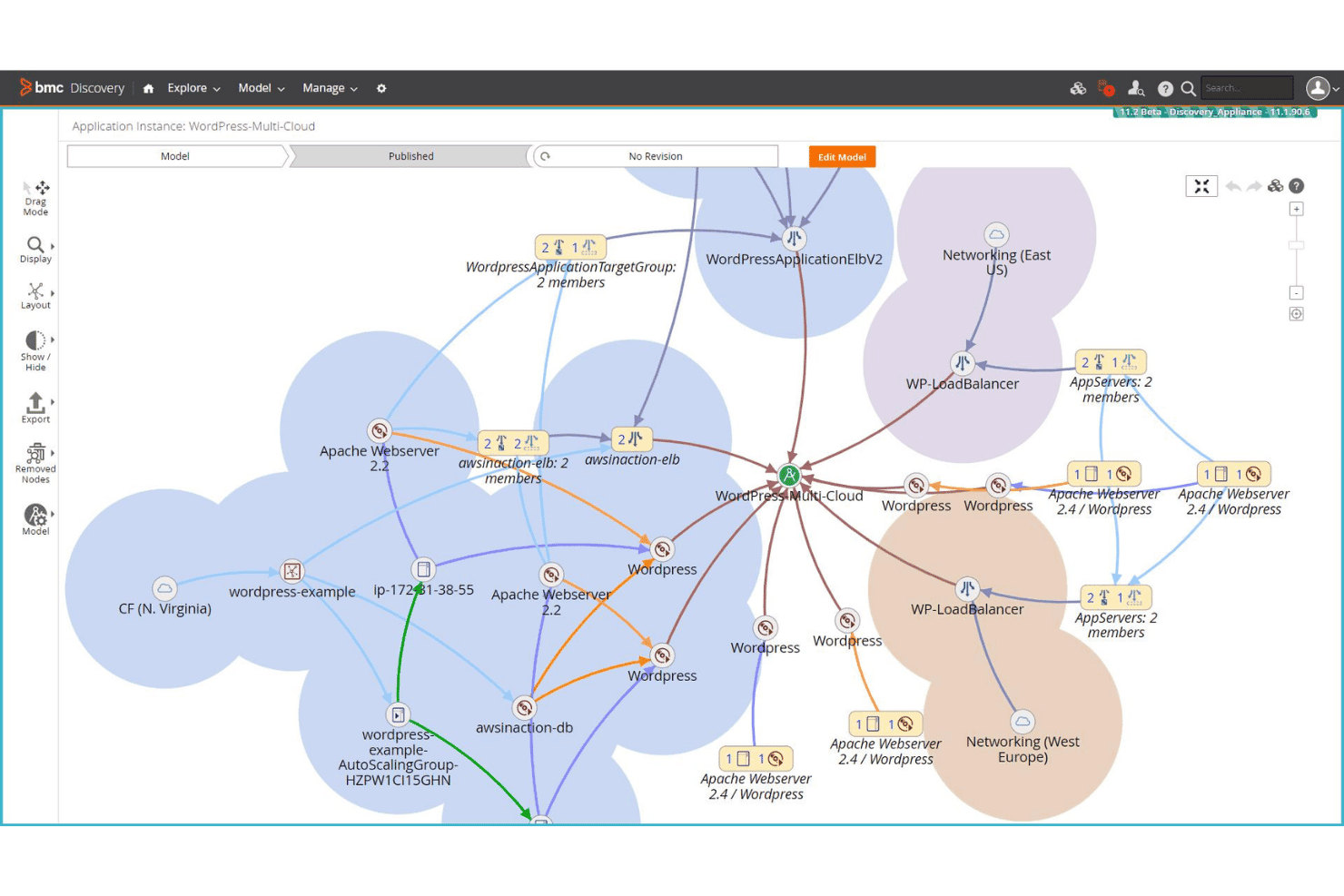Expand the Display options in sidebar
The image size is (1344, 896).
click(x=35, y=250)
